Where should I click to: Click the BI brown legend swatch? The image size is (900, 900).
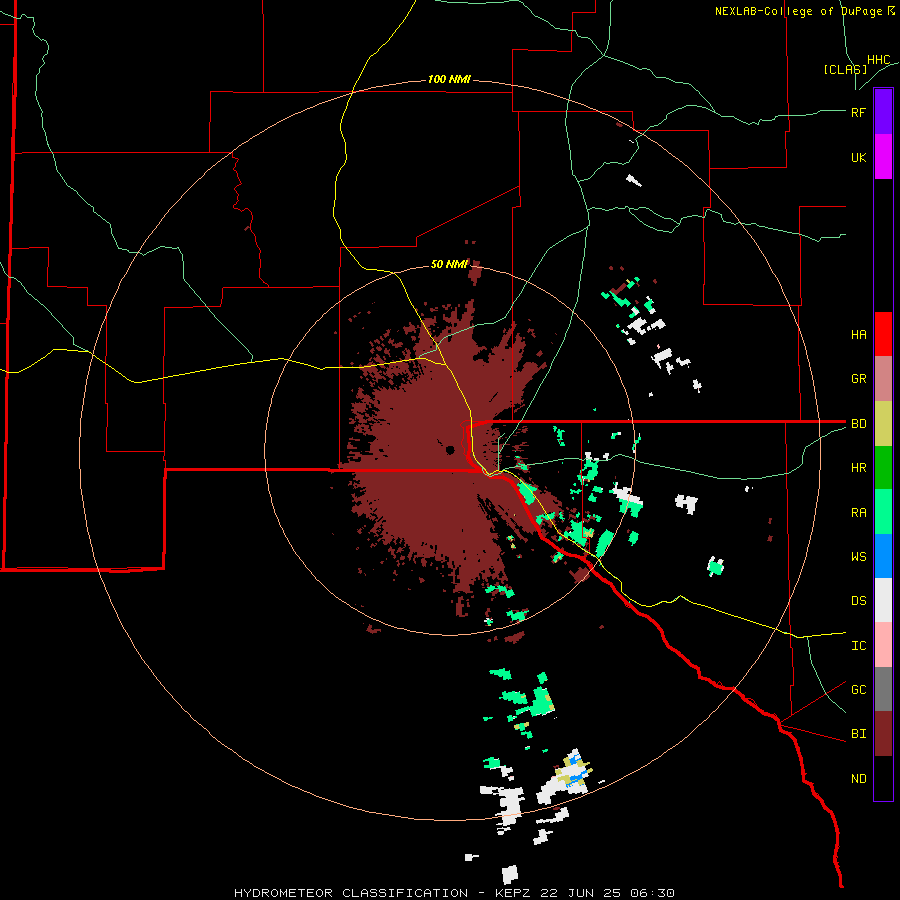click(x=883, y=734)
